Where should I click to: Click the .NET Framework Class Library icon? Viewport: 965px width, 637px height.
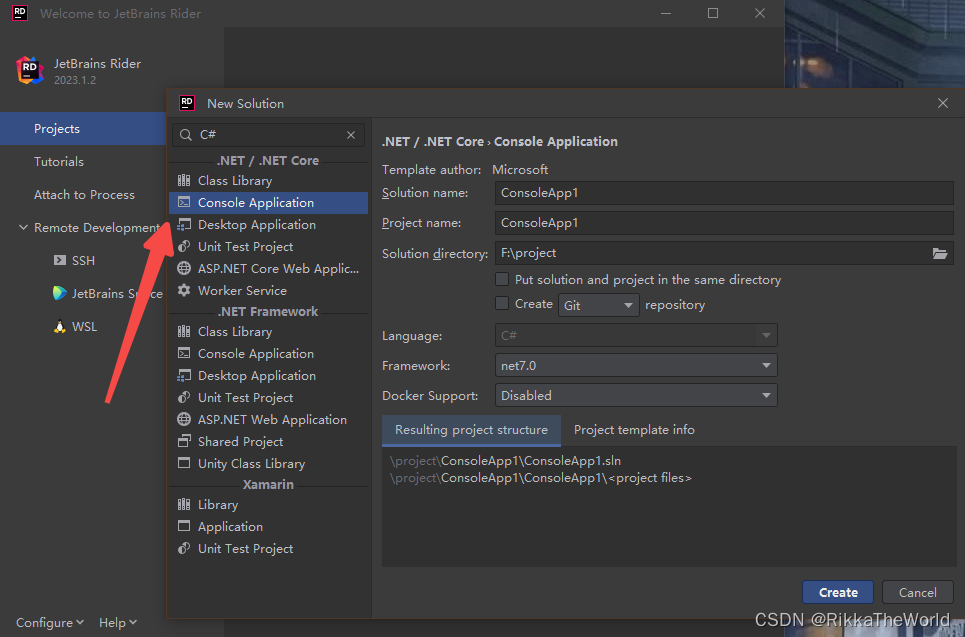point(183,331)
